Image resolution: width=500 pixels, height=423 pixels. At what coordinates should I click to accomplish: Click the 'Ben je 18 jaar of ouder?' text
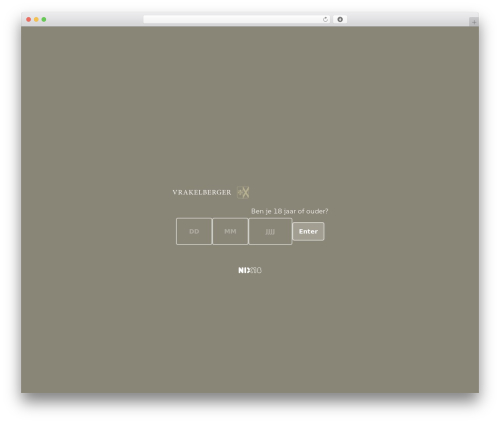pyautogui.click(x=290, y=211)
